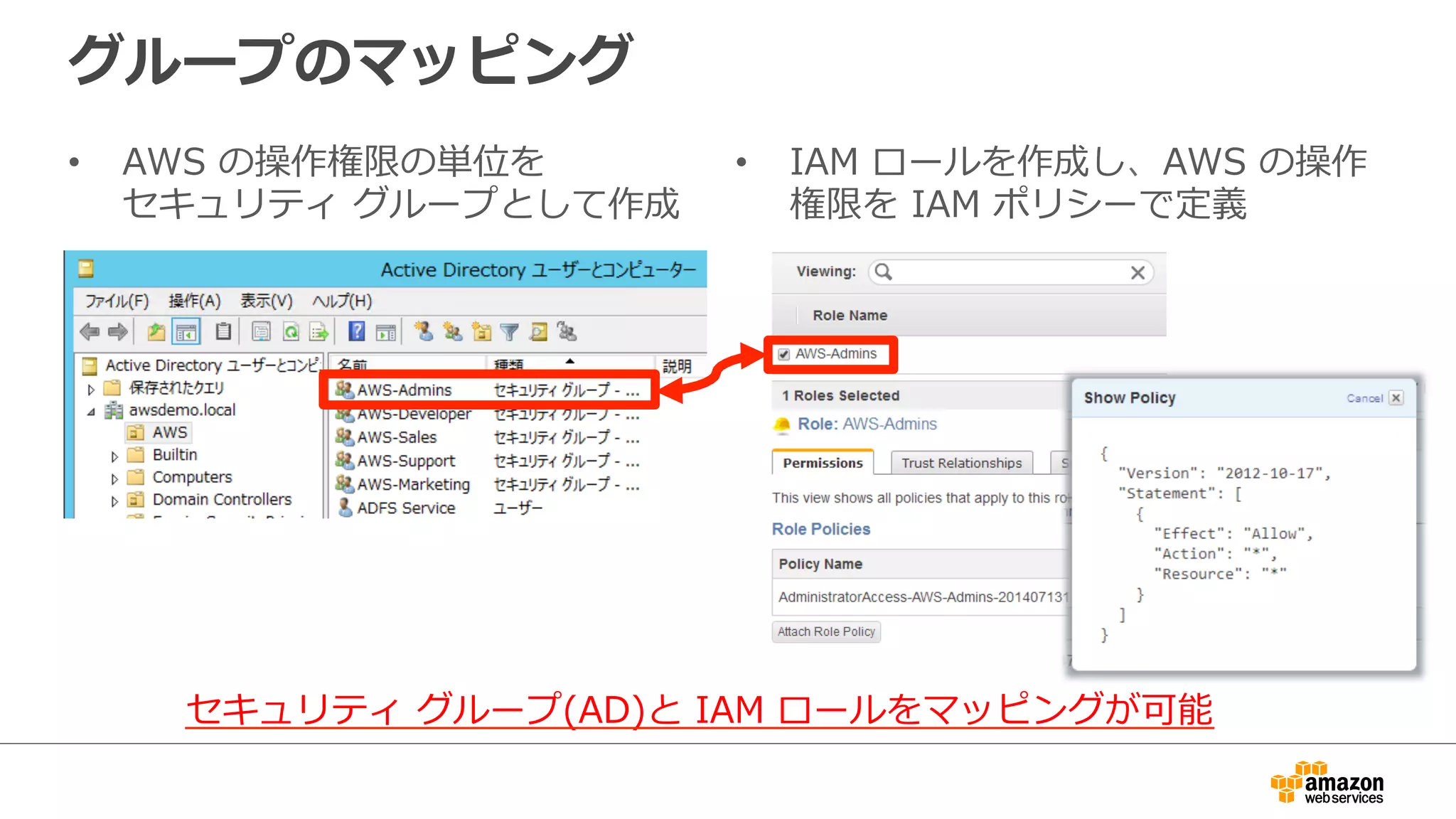Refresh the list with the green refresh icon
This screenshot has width=1456, height=819.
click(x=291, y=331)
